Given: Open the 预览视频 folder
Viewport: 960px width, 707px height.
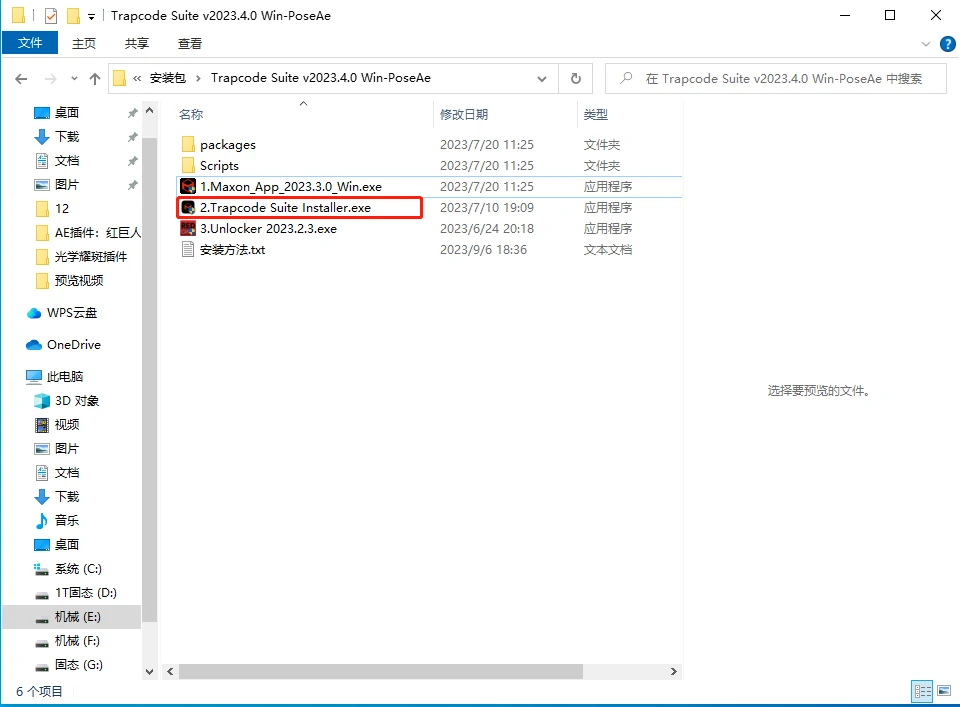Looking at the screenshot, I should click(x=79, y=280).
